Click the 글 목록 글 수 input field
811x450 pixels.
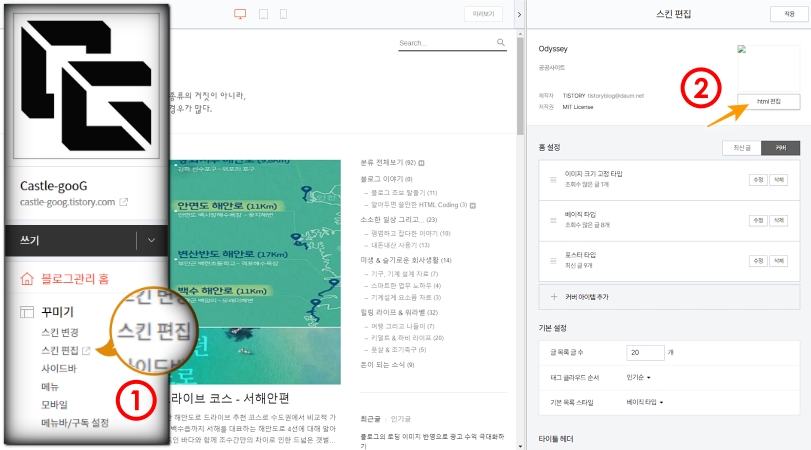pos(645,352)
